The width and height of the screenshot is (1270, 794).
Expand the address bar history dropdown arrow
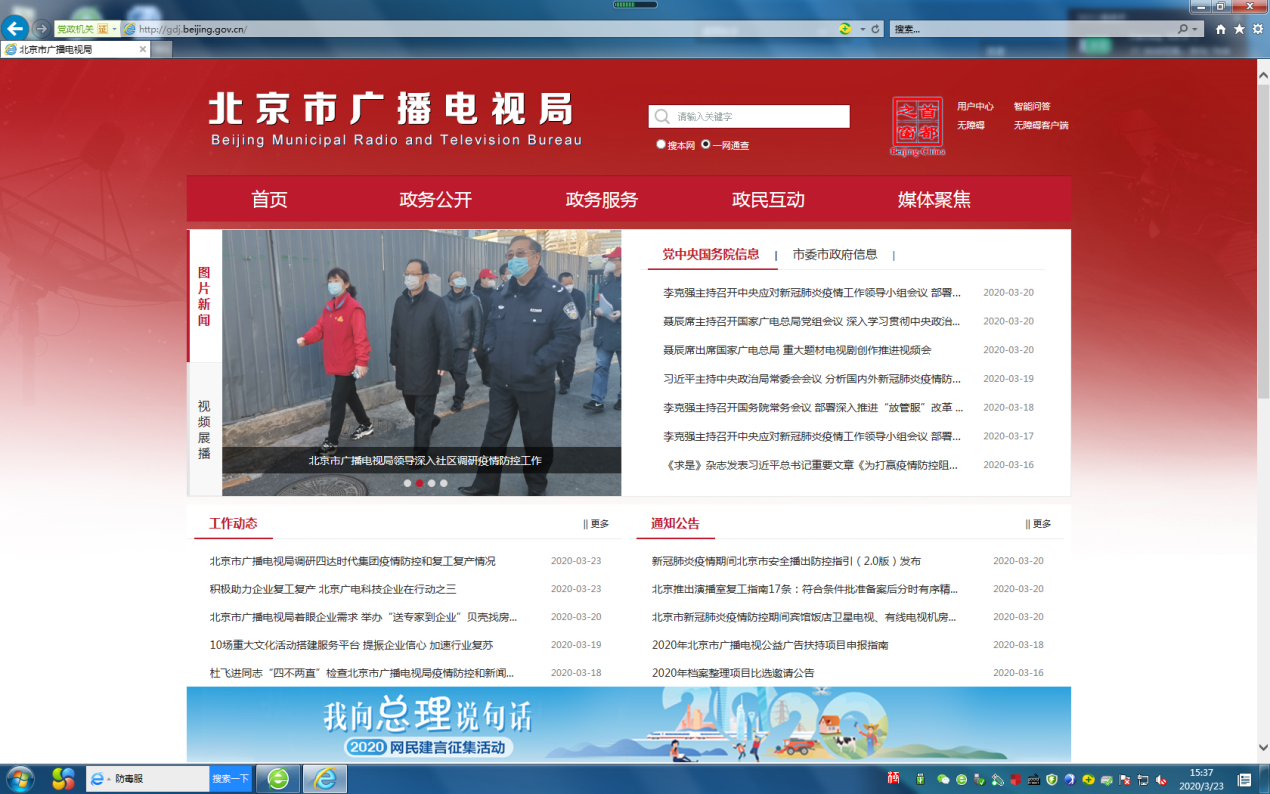tap(862, 29)
